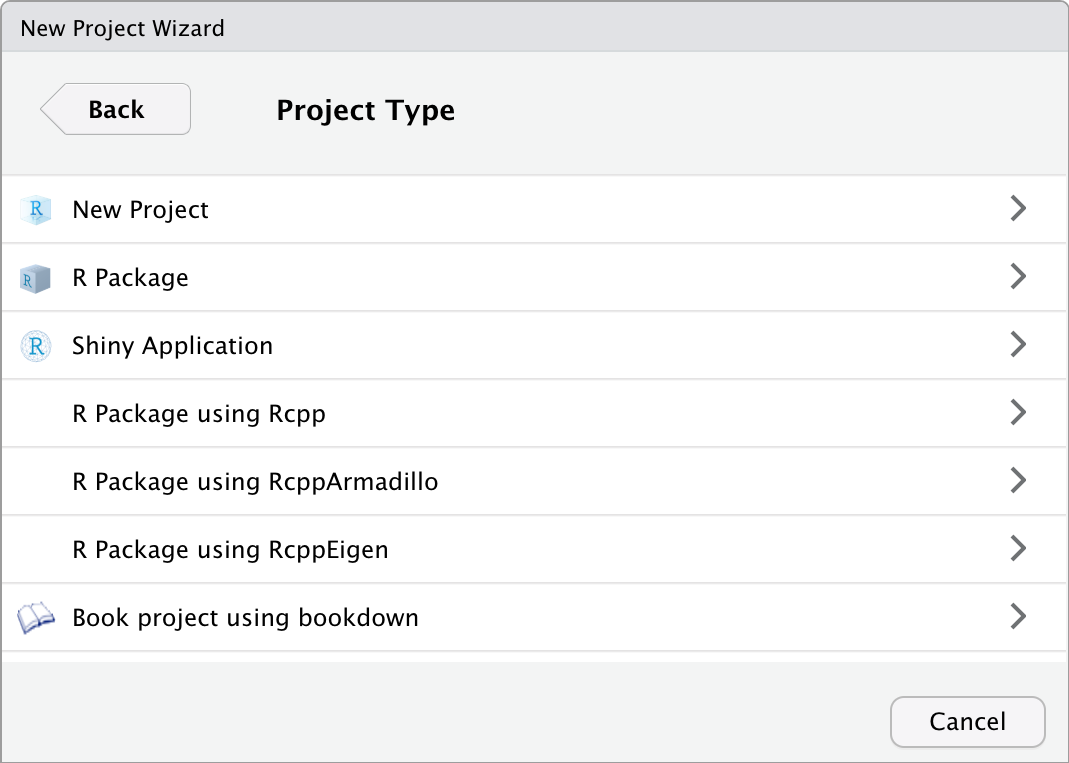Pick R Package using Rcpp

point(199,414)
